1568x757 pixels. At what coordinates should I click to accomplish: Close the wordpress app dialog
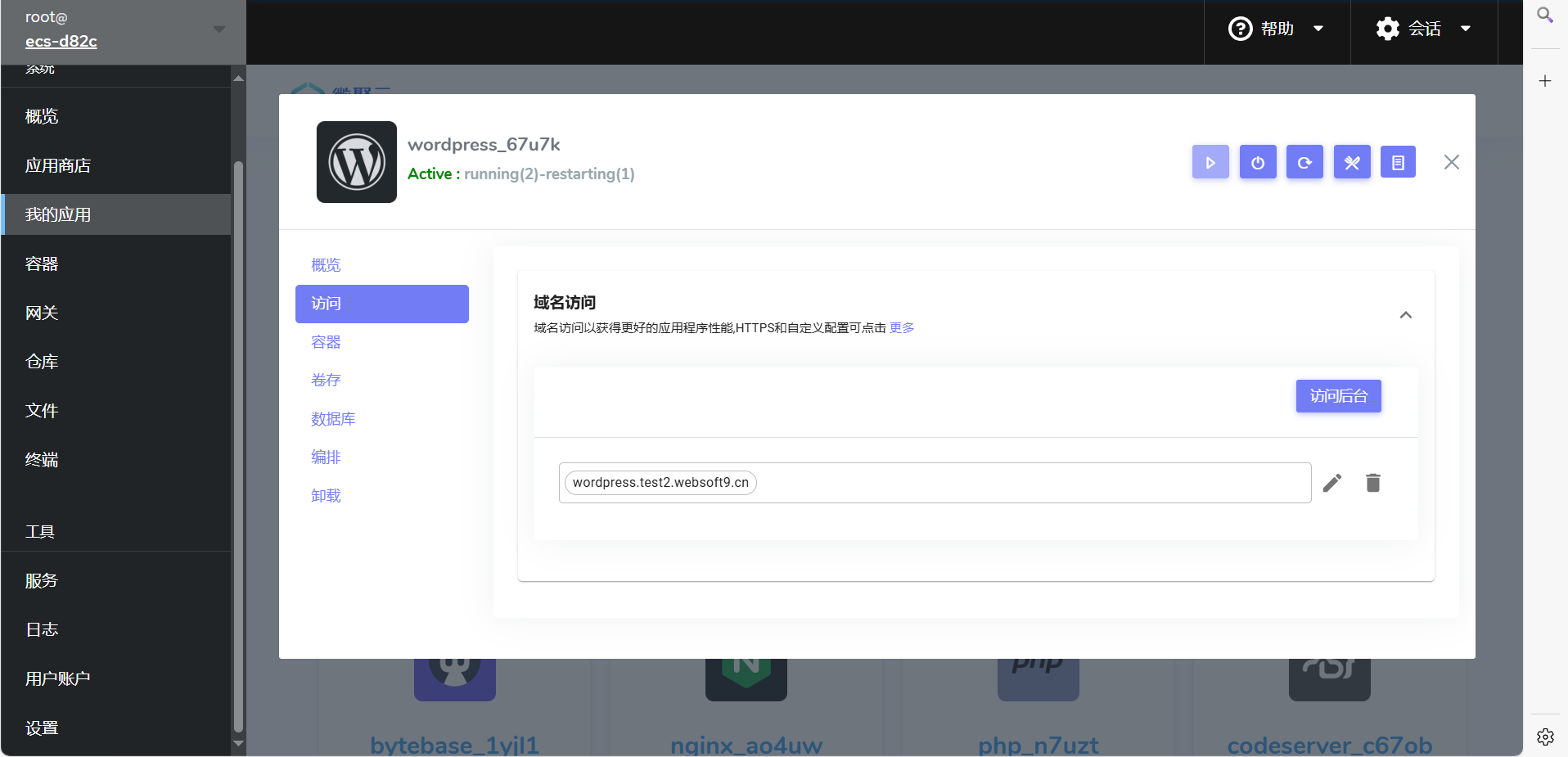[x=1452, y=162]
